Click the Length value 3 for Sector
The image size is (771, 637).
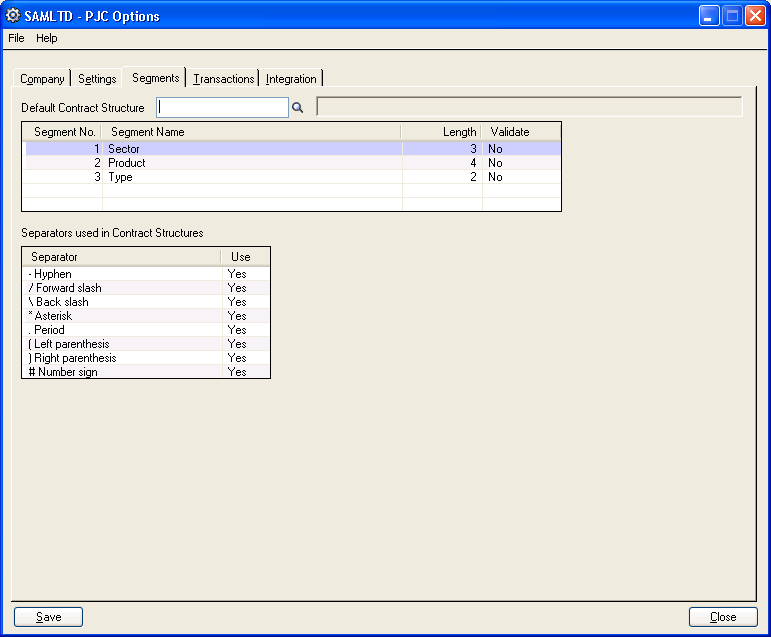442,149
